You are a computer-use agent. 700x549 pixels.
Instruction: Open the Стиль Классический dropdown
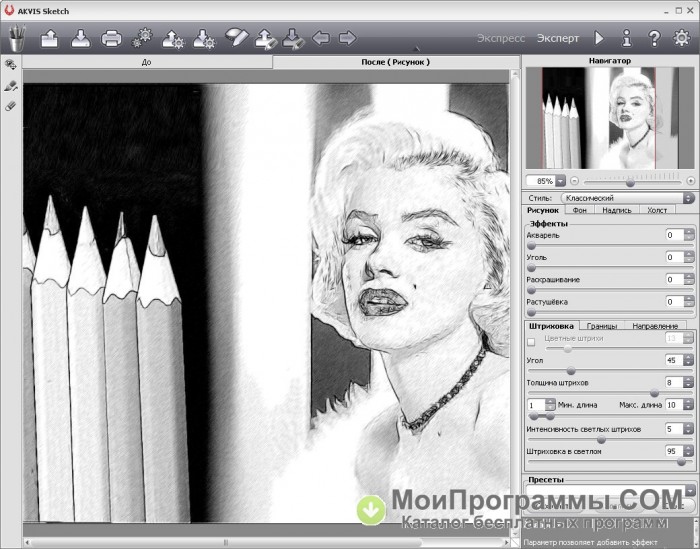pos(627,198)
